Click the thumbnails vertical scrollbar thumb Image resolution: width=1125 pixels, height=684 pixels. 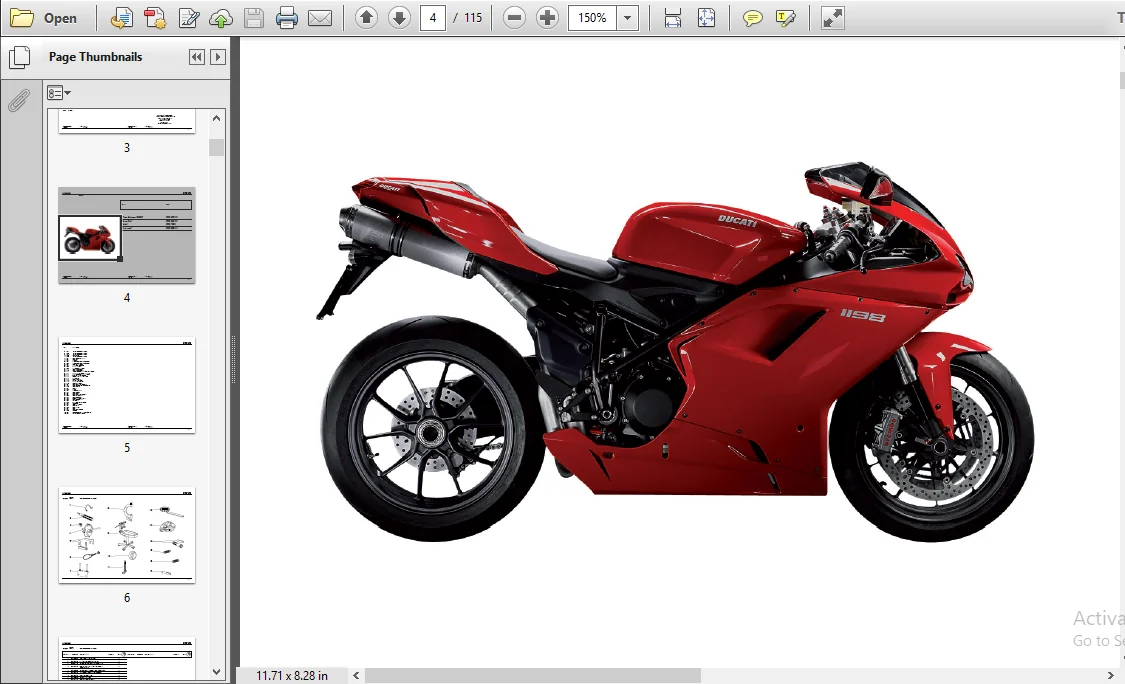coord(217,147)
